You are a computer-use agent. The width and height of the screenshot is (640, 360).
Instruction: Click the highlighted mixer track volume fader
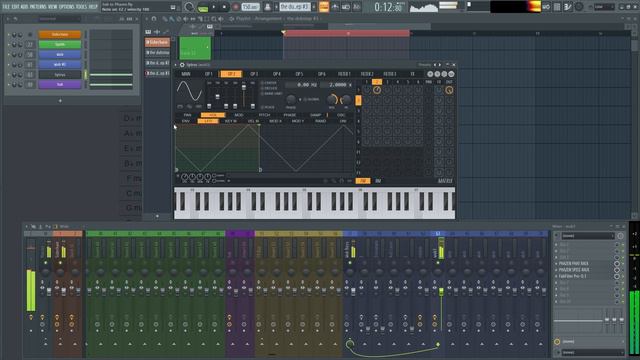tap(441, 291)
